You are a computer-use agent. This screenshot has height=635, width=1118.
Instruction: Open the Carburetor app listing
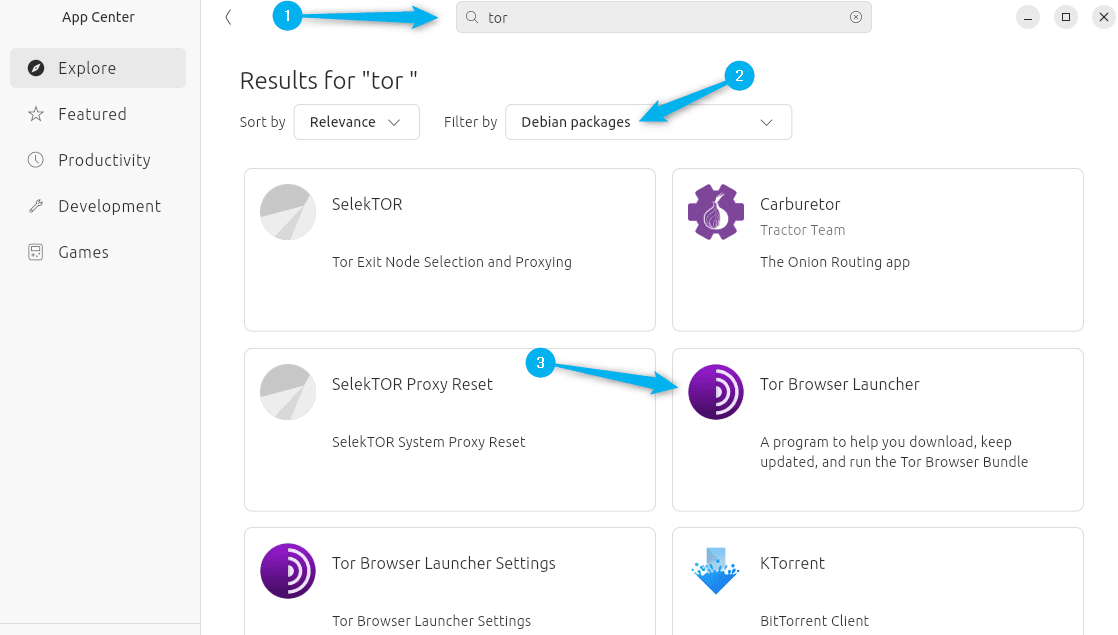pos(877,250)
